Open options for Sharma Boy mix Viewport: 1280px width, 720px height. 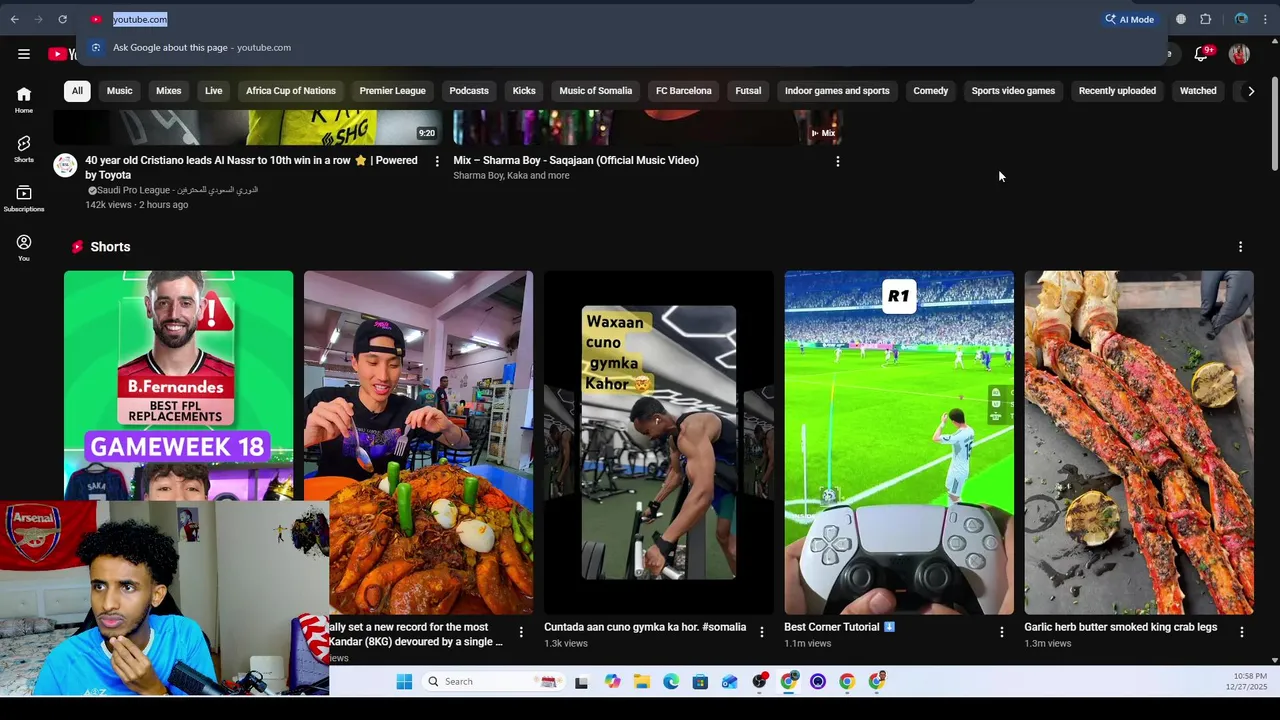click(x=838, y=161)
